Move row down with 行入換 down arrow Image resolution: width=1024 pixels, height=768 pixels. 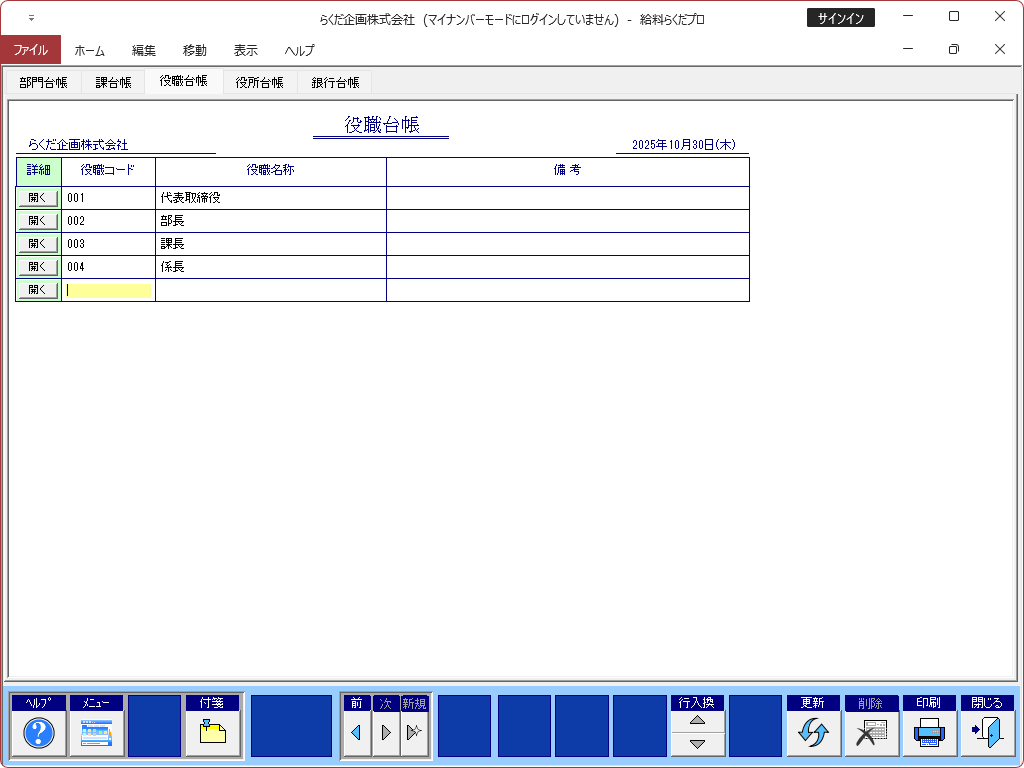[698, 744]
